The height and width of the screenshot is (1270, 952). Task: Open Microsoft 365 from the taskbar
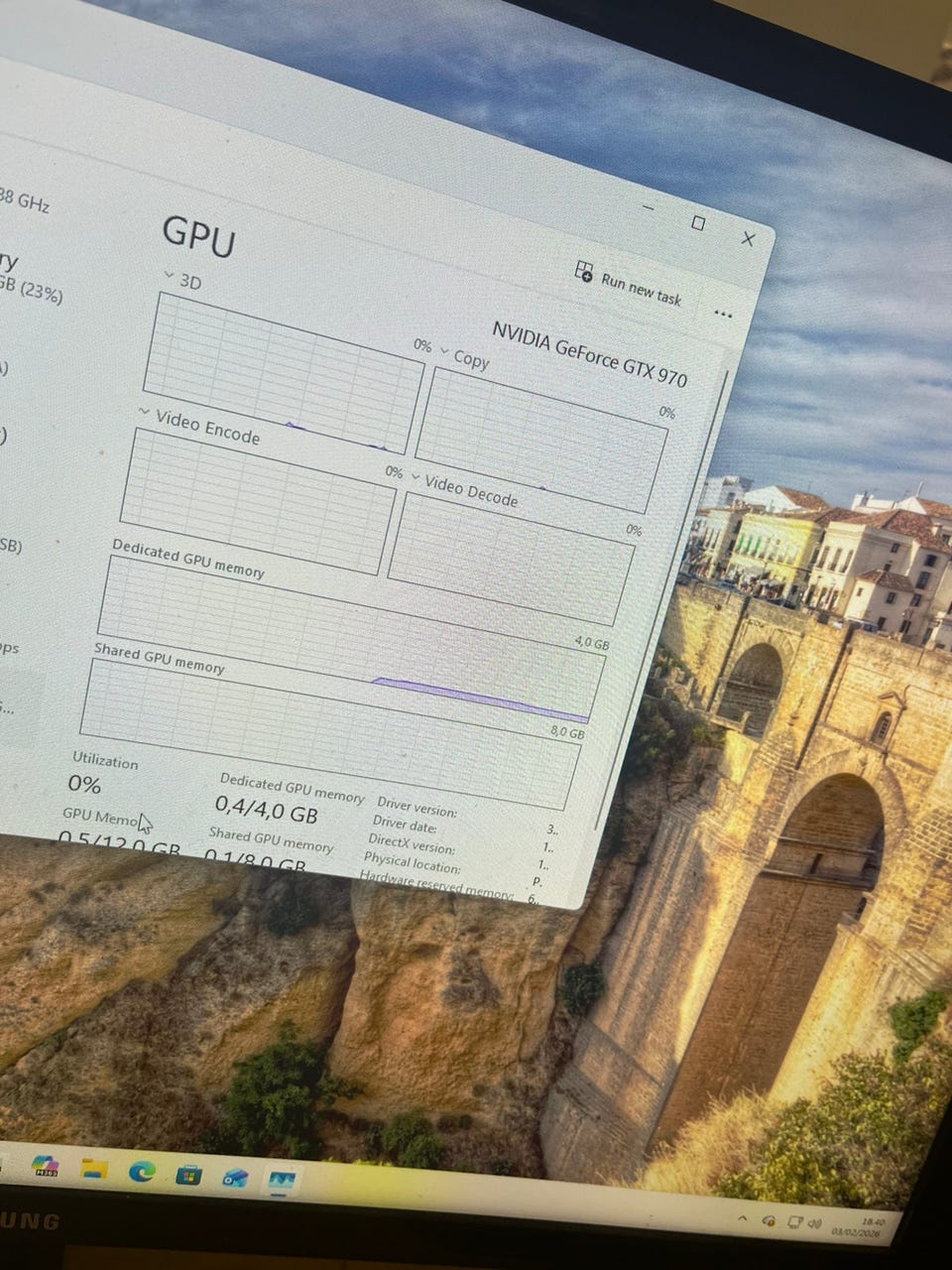coord(45,1166)
